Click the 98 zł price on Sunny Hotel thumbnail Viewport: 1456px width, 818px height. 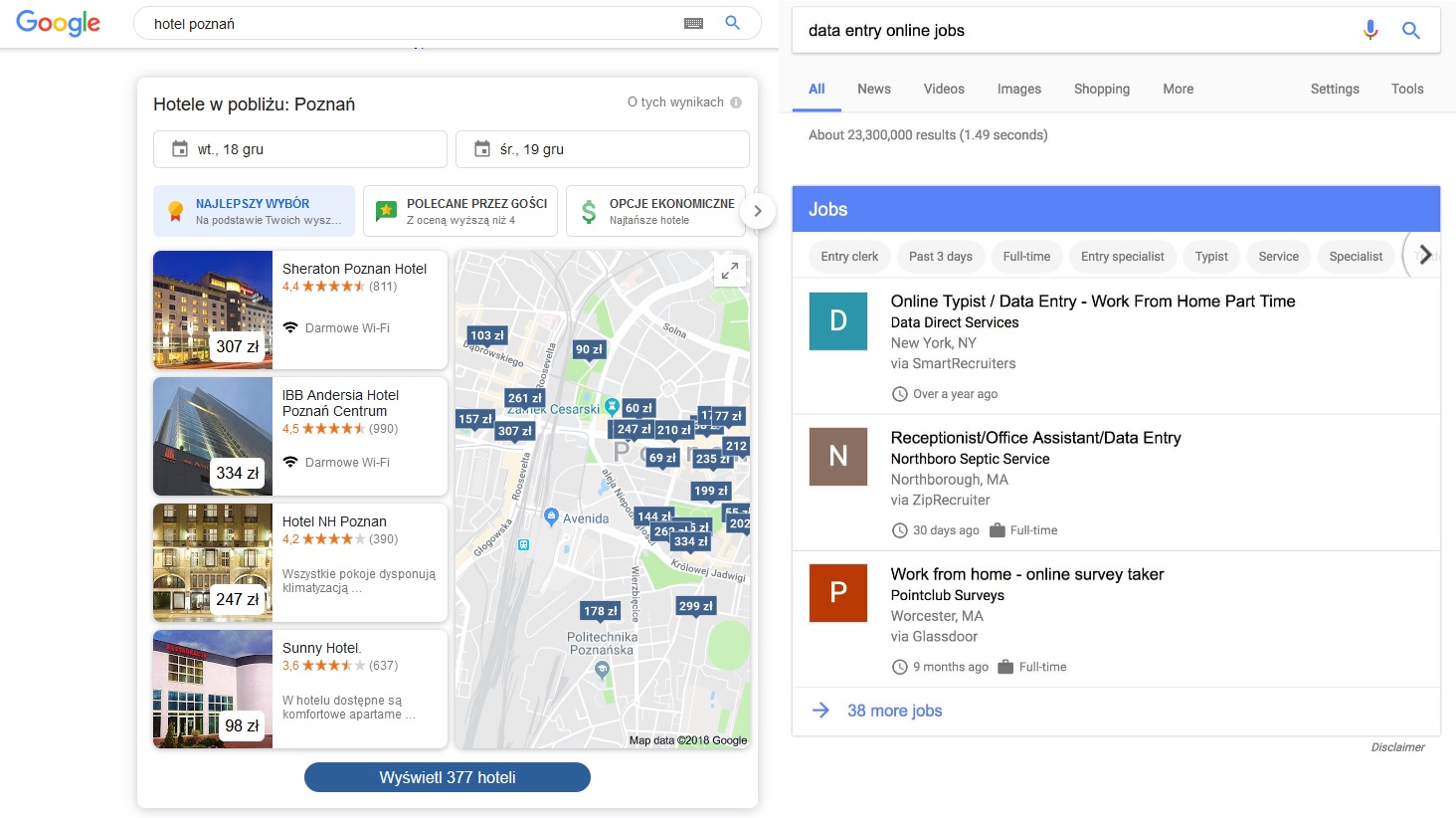coord(239,725)
